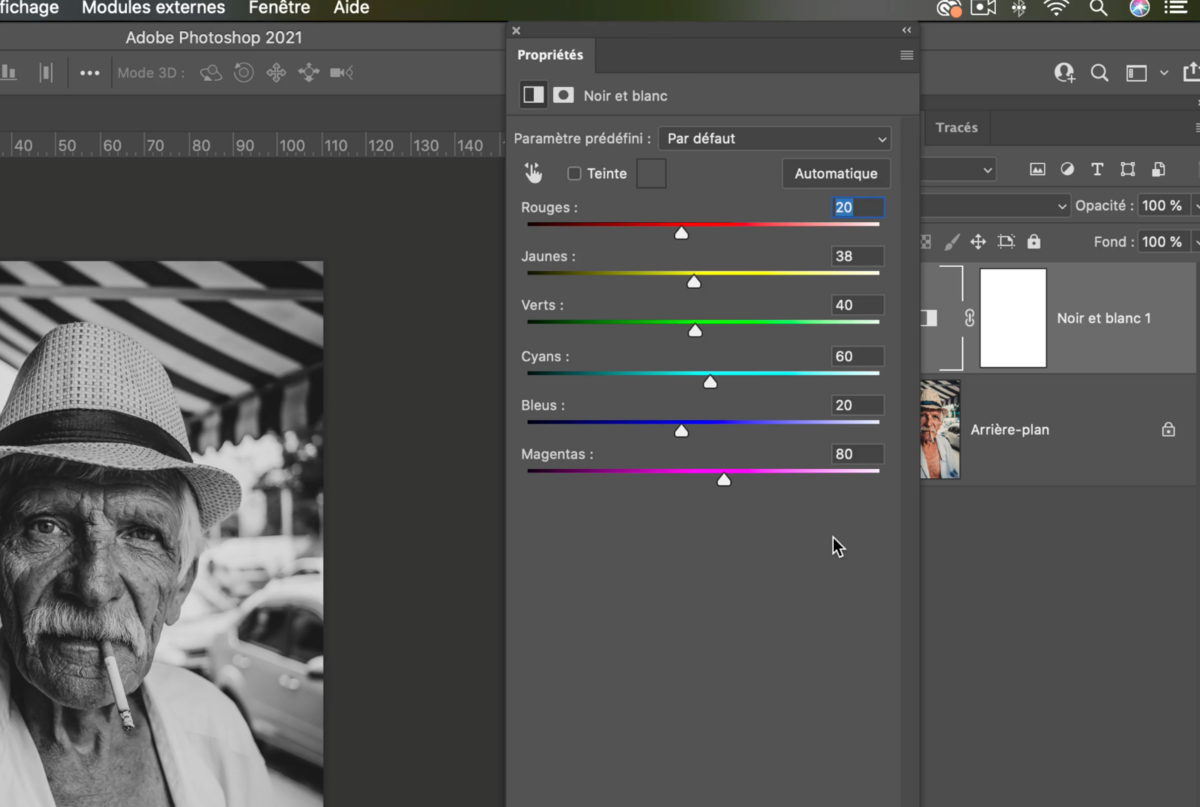Open the Photoshop search magnifier icon
This screenshot has width=1200, height=807.
1099,72
